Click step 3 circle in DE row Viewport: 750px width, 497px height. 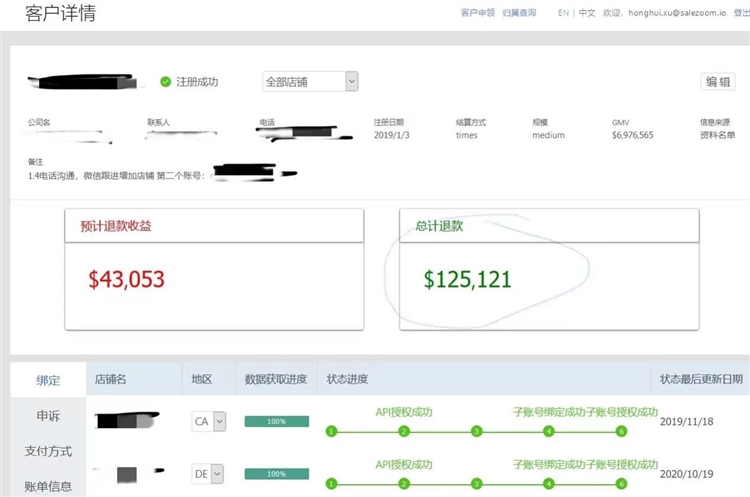pyautogui.click(x=476, y=484)
